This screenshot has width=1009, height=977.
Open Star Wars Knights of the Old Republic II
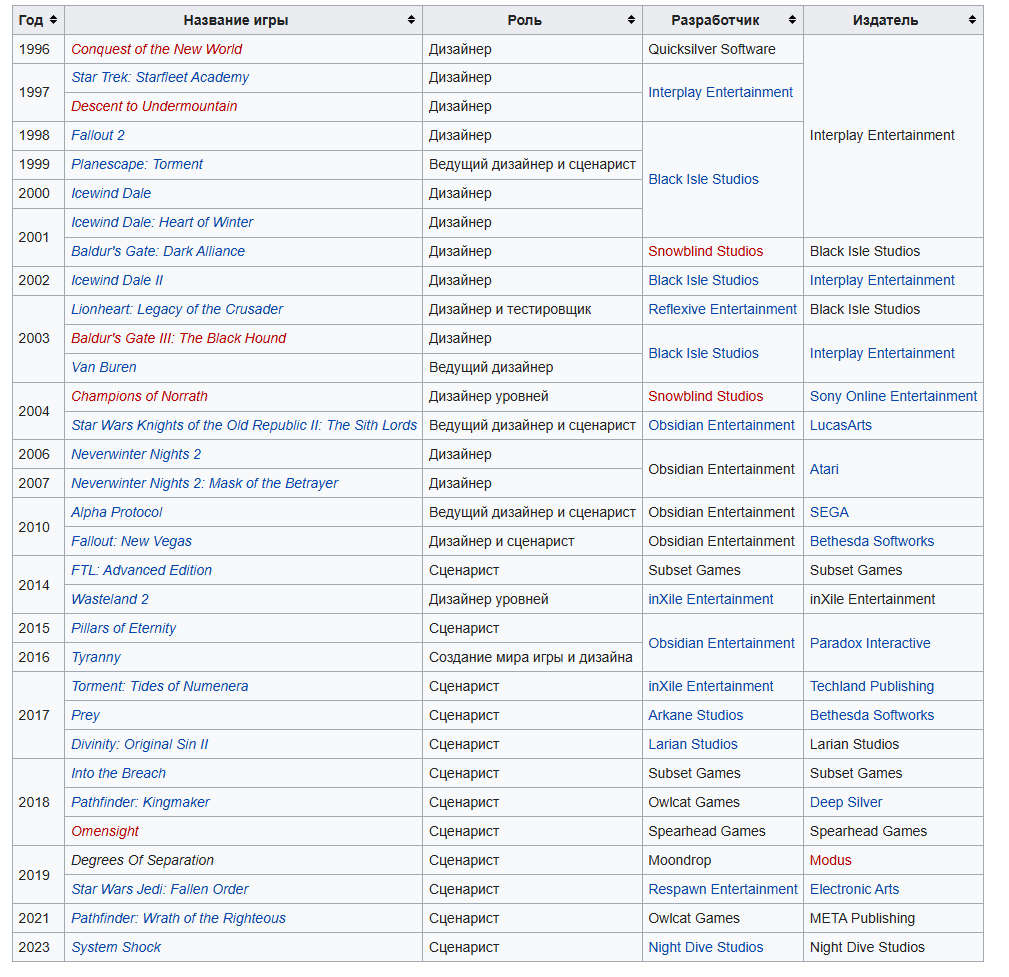pyautogui.click(x=244, y=425)
